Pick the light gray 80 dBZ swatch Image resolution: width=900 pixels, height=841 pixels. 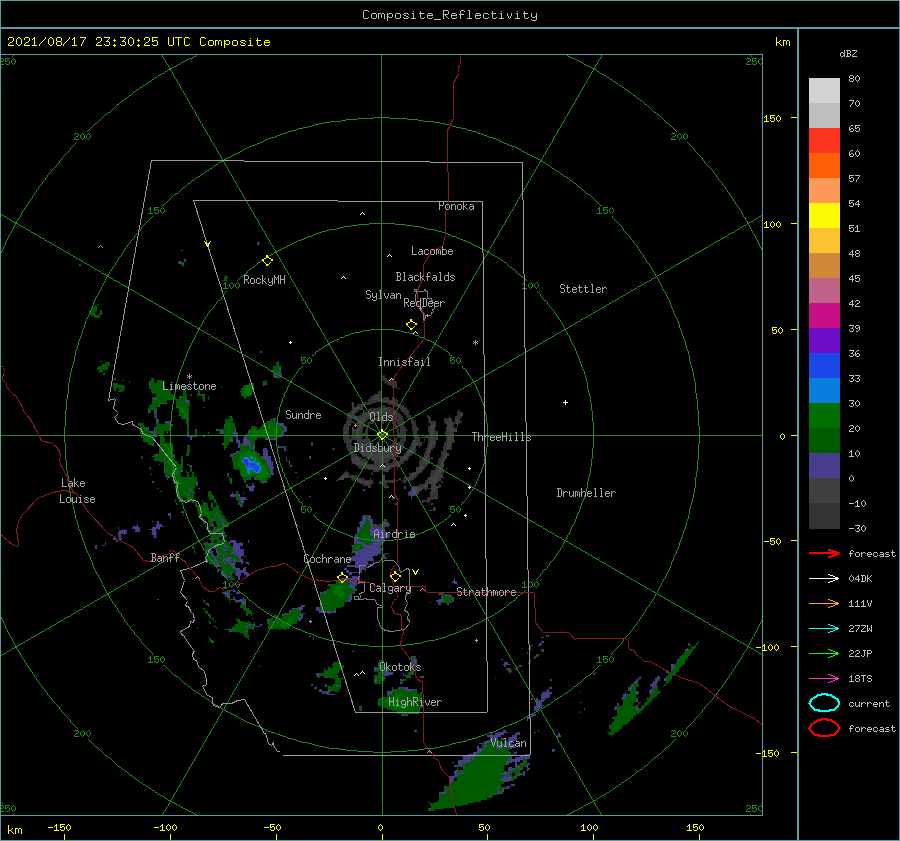[824, 91]
